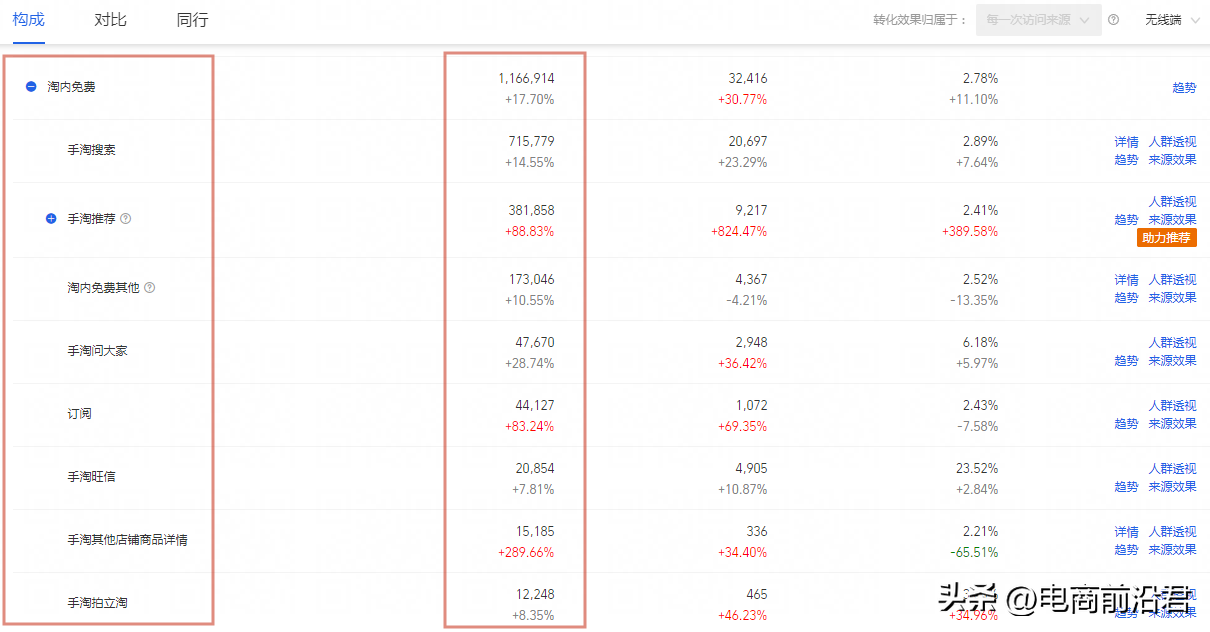
Task: Expand the 手淘推荐 row
Action: [51, 218]
